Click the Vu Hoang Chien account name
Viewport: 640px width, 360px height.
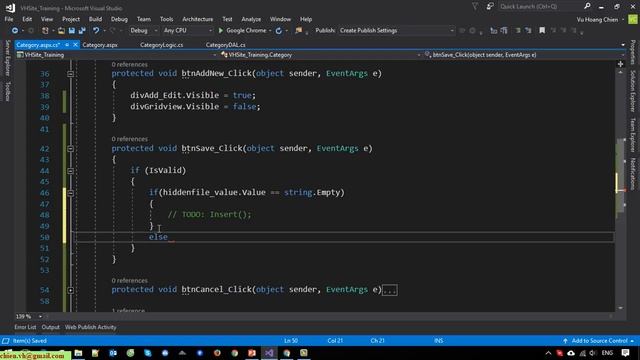click(597, 19)
